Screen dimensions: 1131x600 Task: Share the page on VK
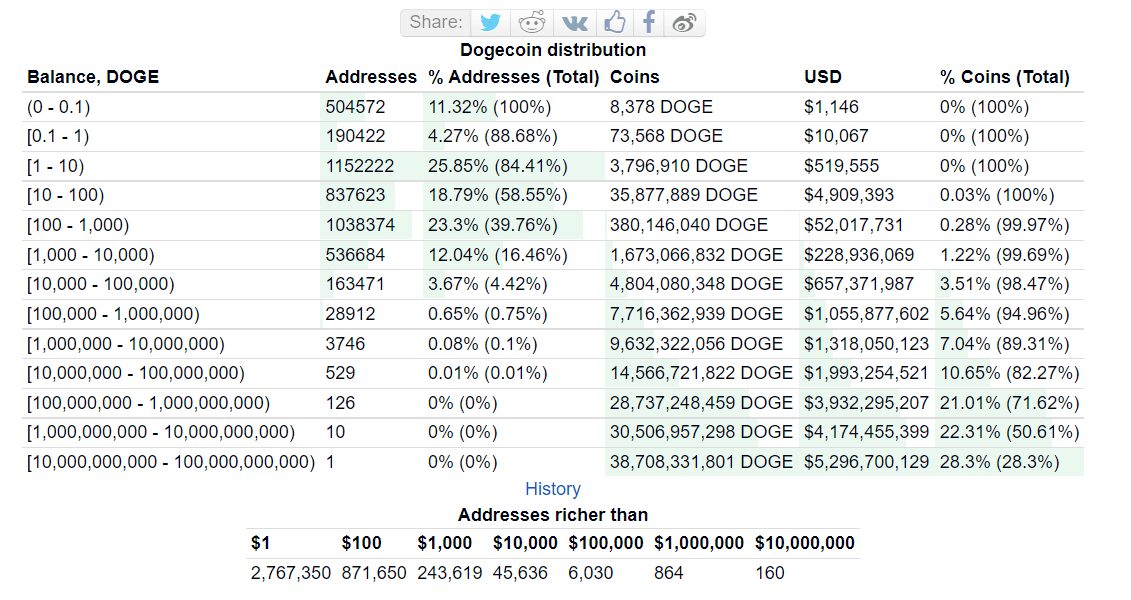pyautogui.click(x=573, y=22)
